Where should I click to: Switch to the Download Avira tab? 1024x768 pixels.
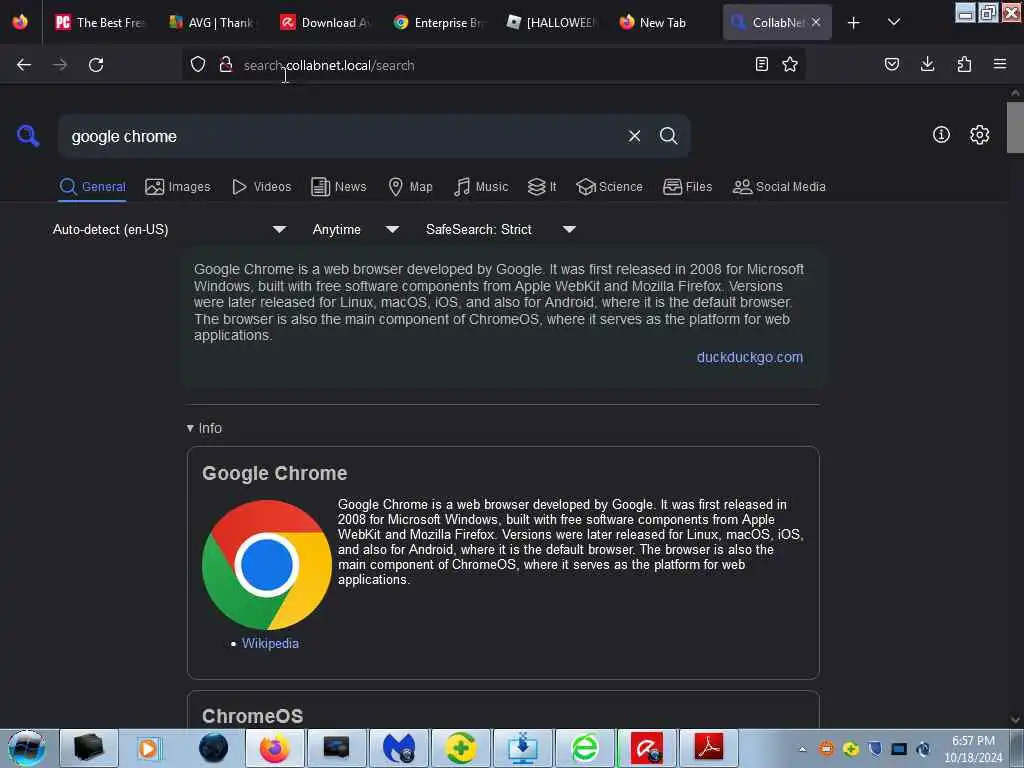325,22
